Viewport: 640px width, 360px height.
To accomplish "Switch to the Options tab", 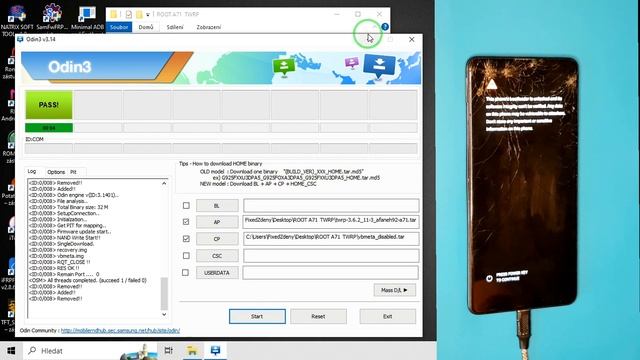I will coord(56,172).
